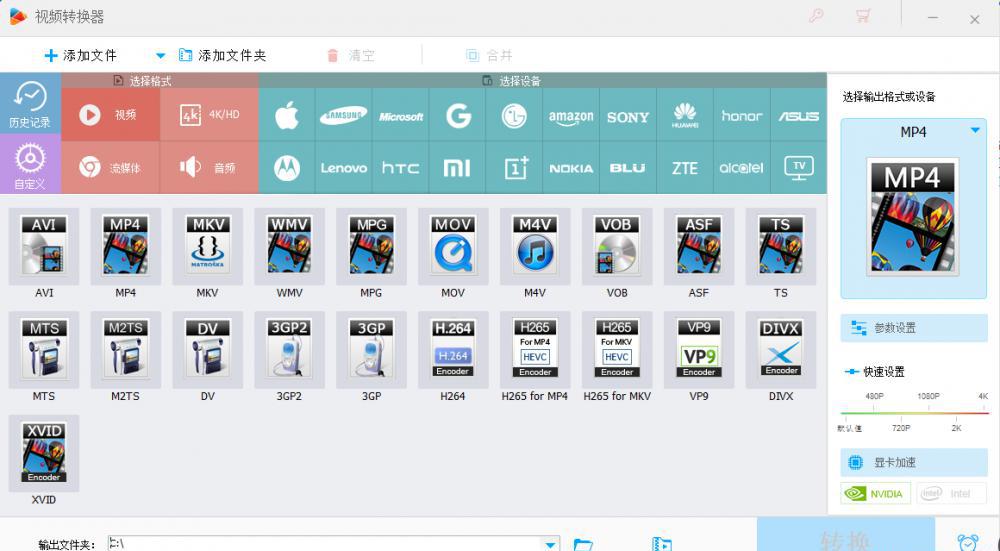Image resolution: width=1000 pixels, height=551 pixels.
Task: Open the 历史记录 history tab
Action: pos(30,103)
